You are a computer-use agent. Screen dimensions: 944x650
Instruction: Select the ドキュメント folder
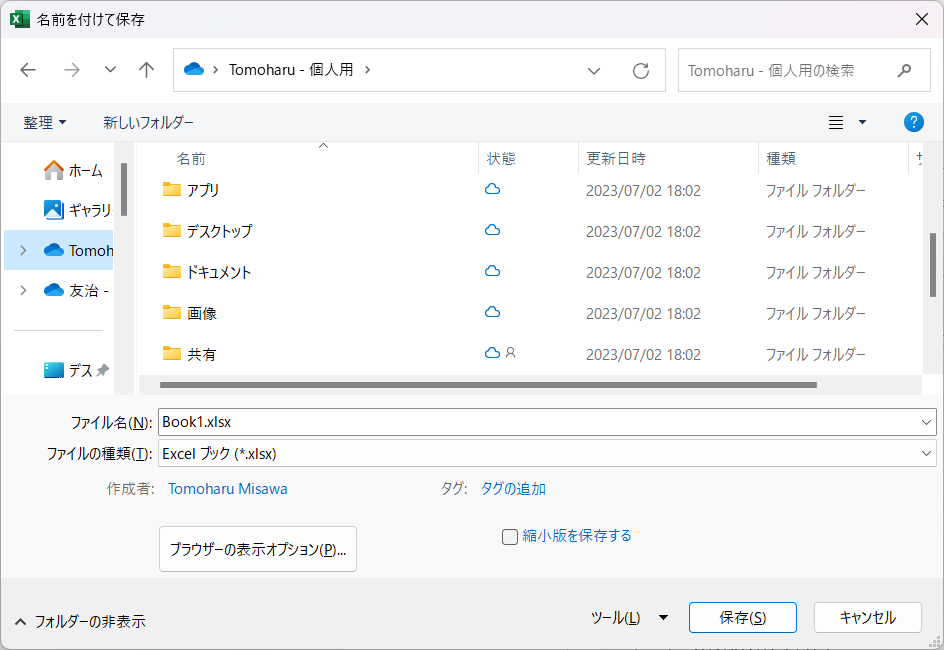pos(207,272)
